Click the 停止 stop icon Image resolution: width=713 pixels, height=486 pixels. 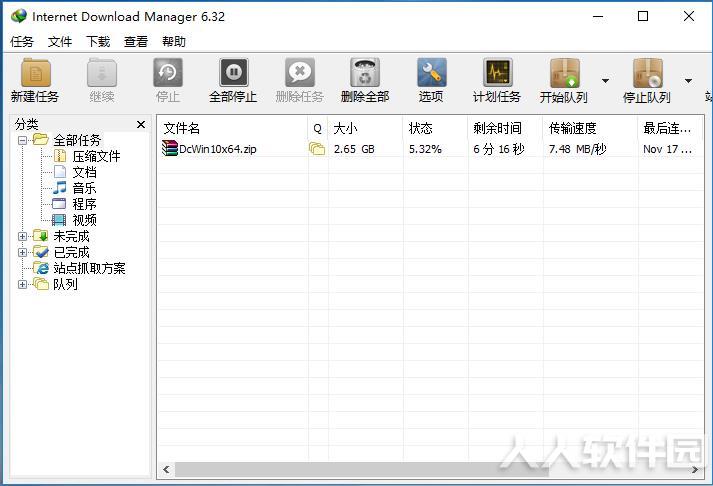point(168,72)
